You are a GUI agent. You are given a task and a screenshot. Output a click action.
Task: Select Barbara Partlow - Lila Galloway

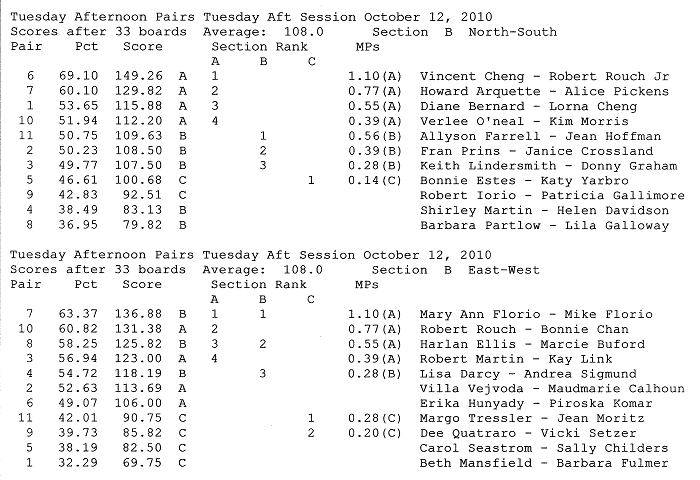(x=544, y=225)
